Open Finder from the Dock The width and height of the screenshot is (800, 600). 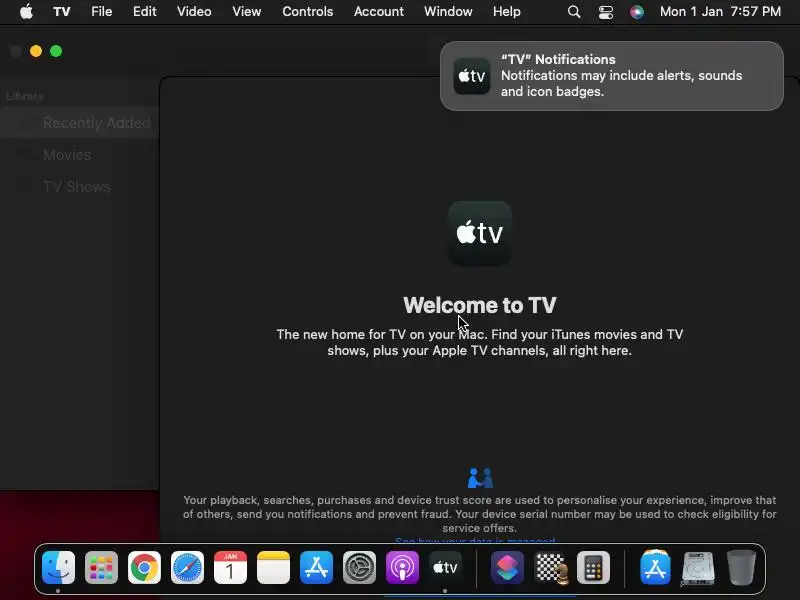pyautogui.click(x=58, y=567)
